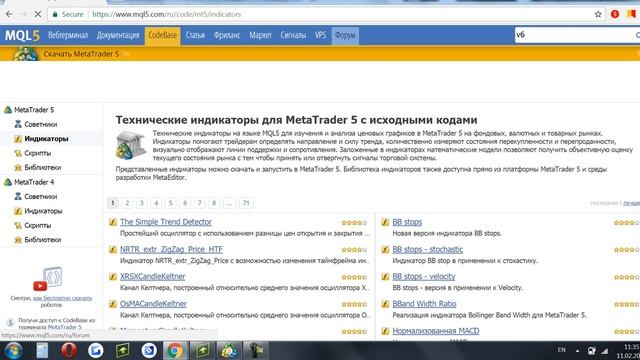This screenshot has width=640, height=360.
Task: Open Фриланс menu item
Action: click(x=227, y=36)
